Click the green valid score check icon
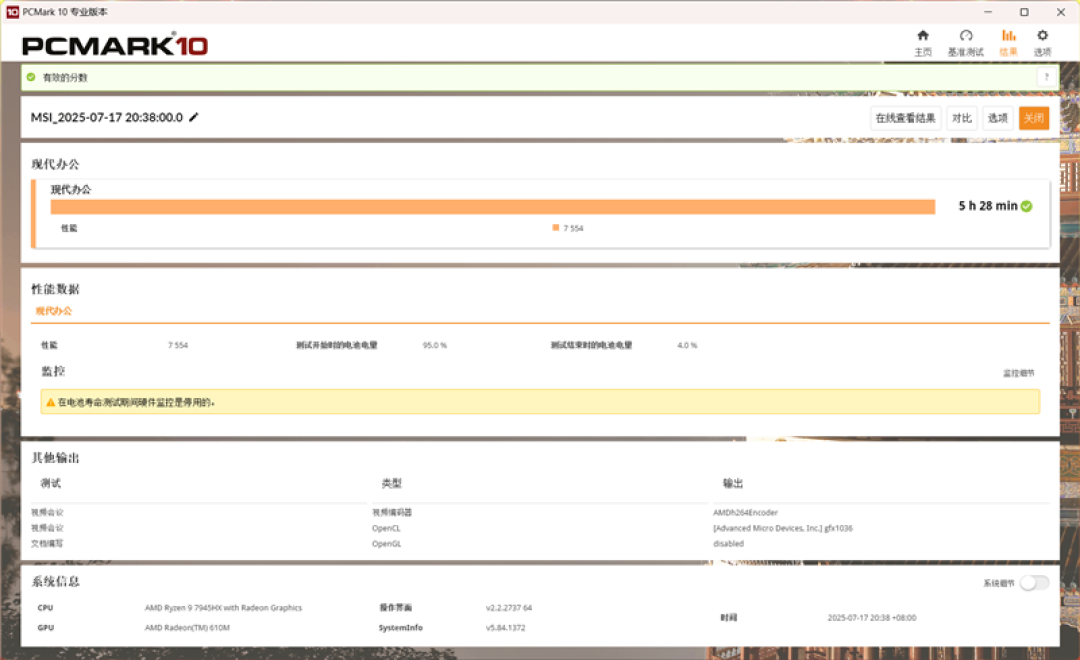This screenshot has width=1080, height=660. coord(31,77)
